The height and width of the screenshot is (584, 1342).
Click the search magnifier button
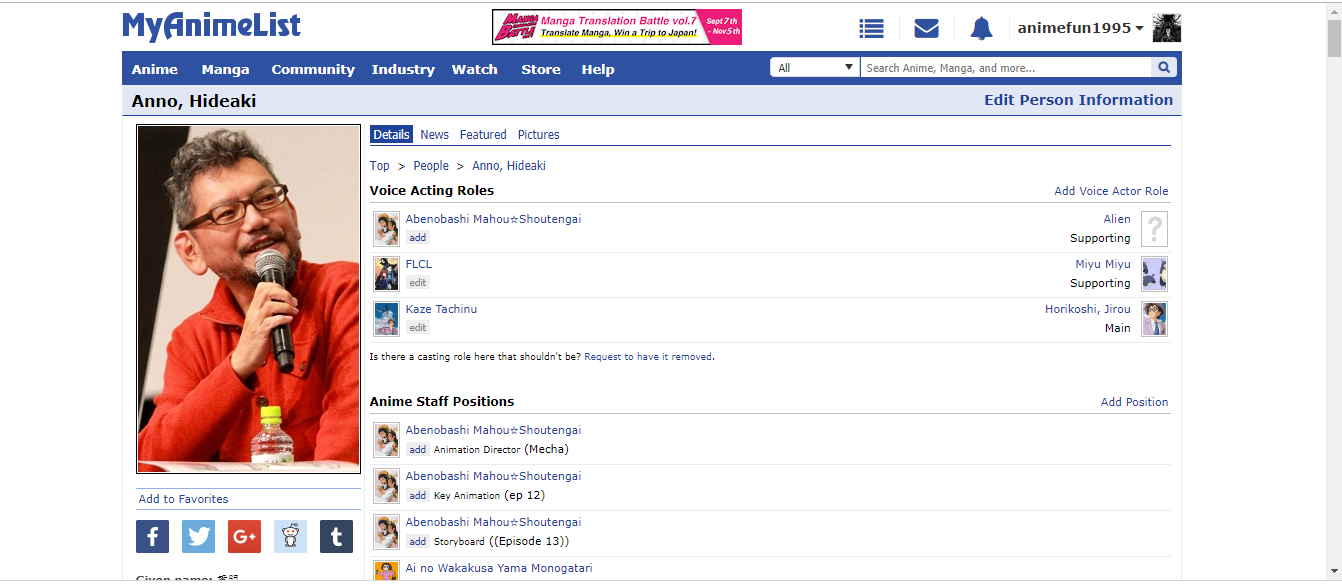(1164, 68)
